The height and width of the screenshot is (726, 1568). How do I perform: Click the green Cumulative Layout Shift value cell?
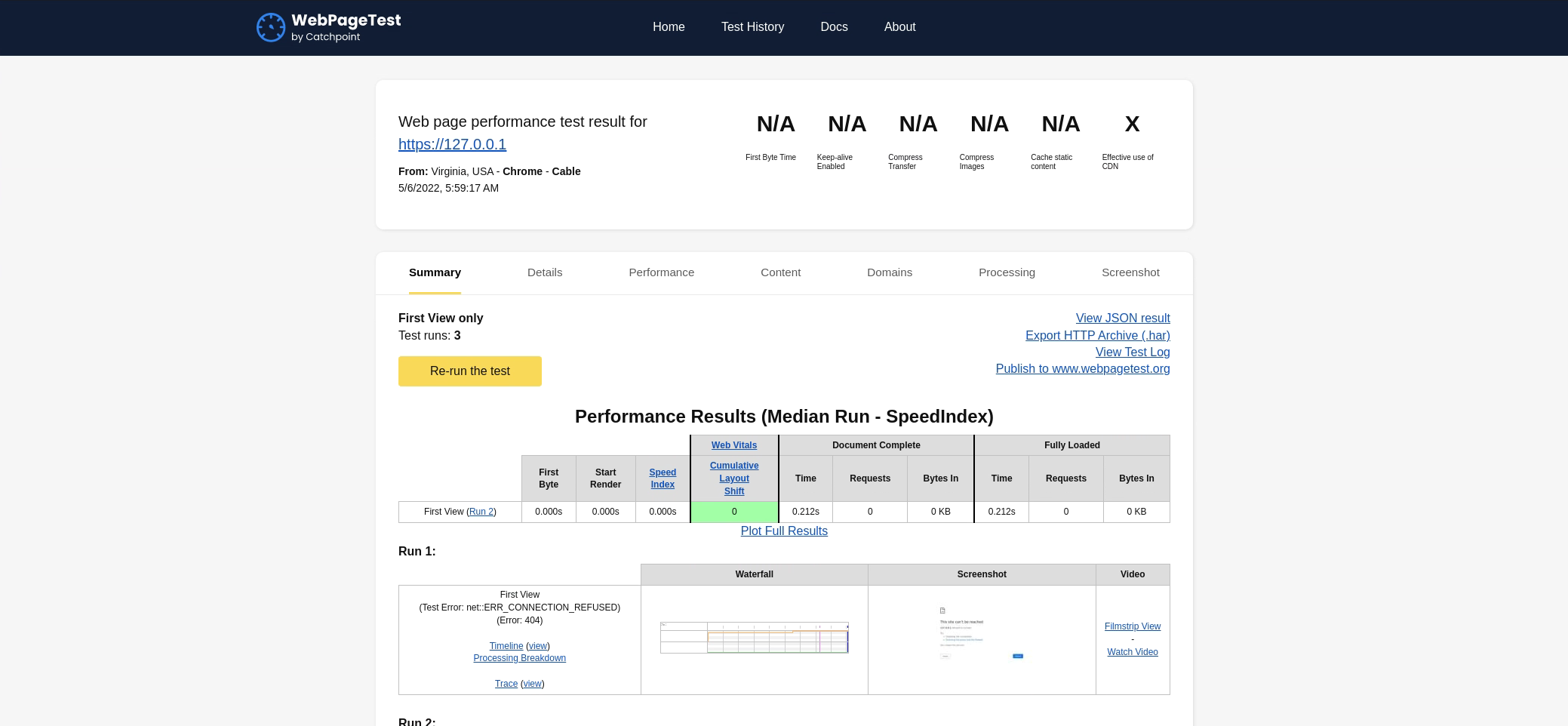[734, 512]
